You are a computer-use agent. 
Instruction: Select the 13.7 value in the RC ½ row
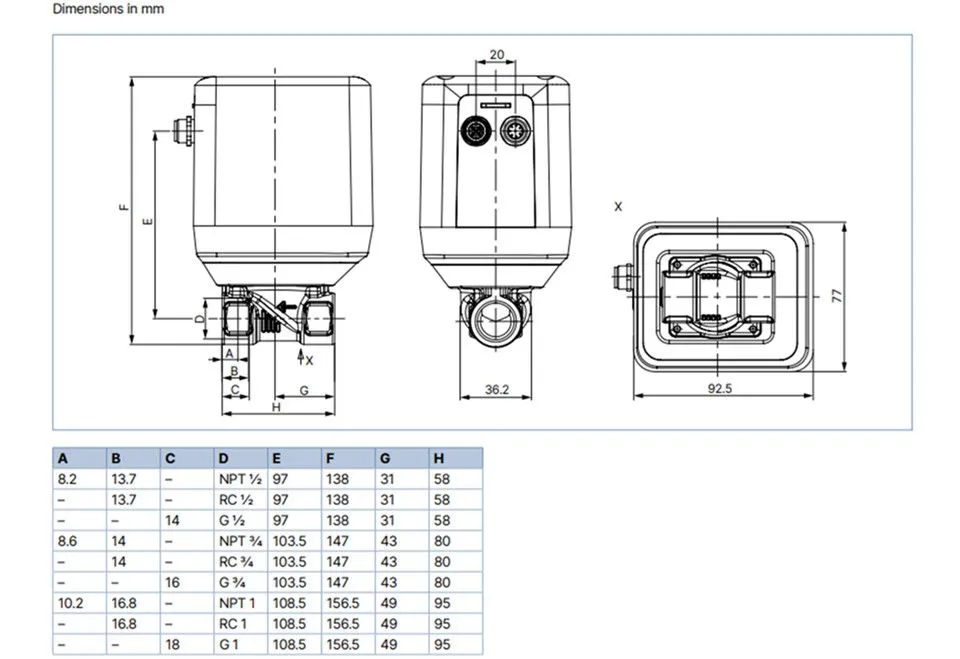[124, 500]
